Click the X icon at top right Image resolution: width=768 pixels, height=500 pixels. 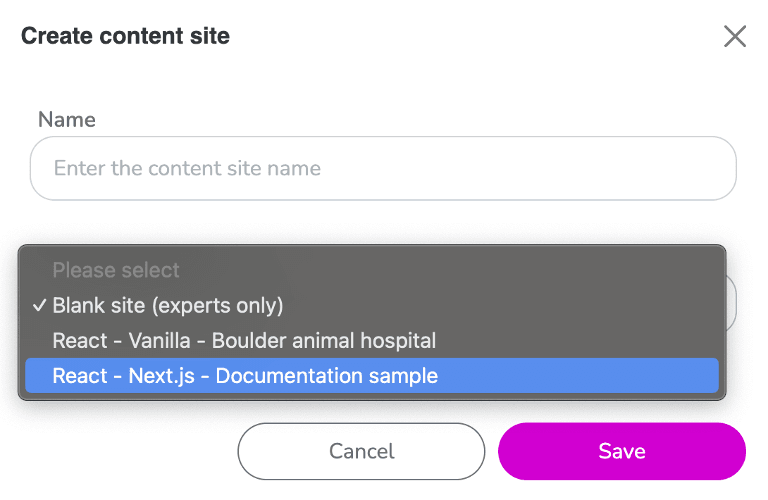pyautogui.click(x=735, y=37)
